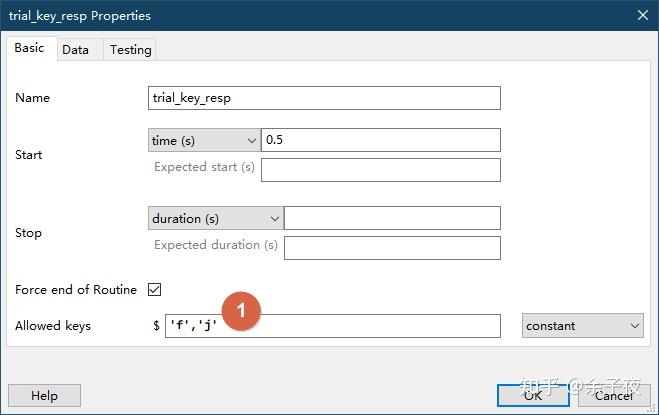The height and width of the screenshot is (415, 659).
Task: Open the Data tab
Action: click(x=75, y=50)
